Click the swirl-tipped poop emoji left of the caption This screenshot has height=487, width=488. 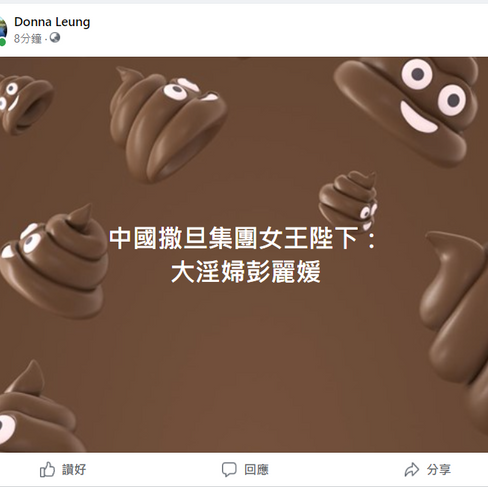tap(53, 262)
